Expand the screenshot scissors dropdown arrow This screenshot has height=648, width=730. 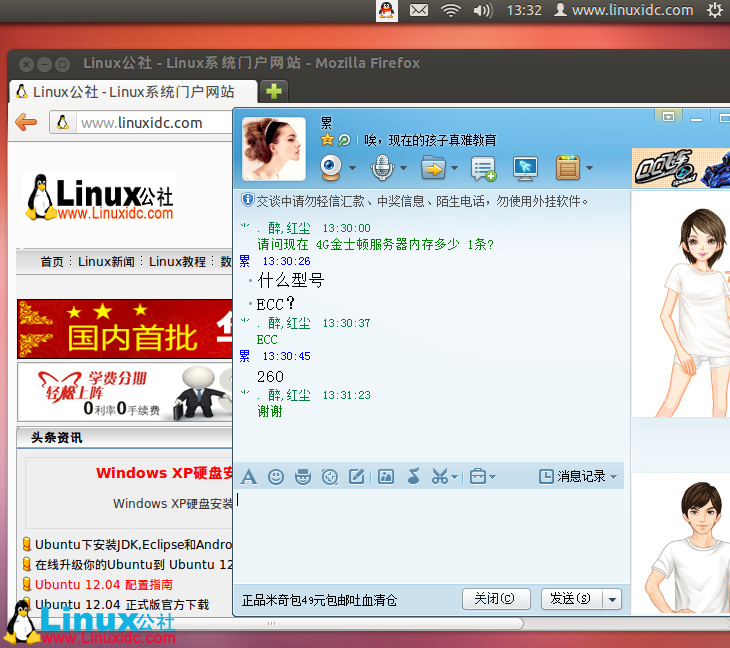pyautogui.click(x=455, y=477)
